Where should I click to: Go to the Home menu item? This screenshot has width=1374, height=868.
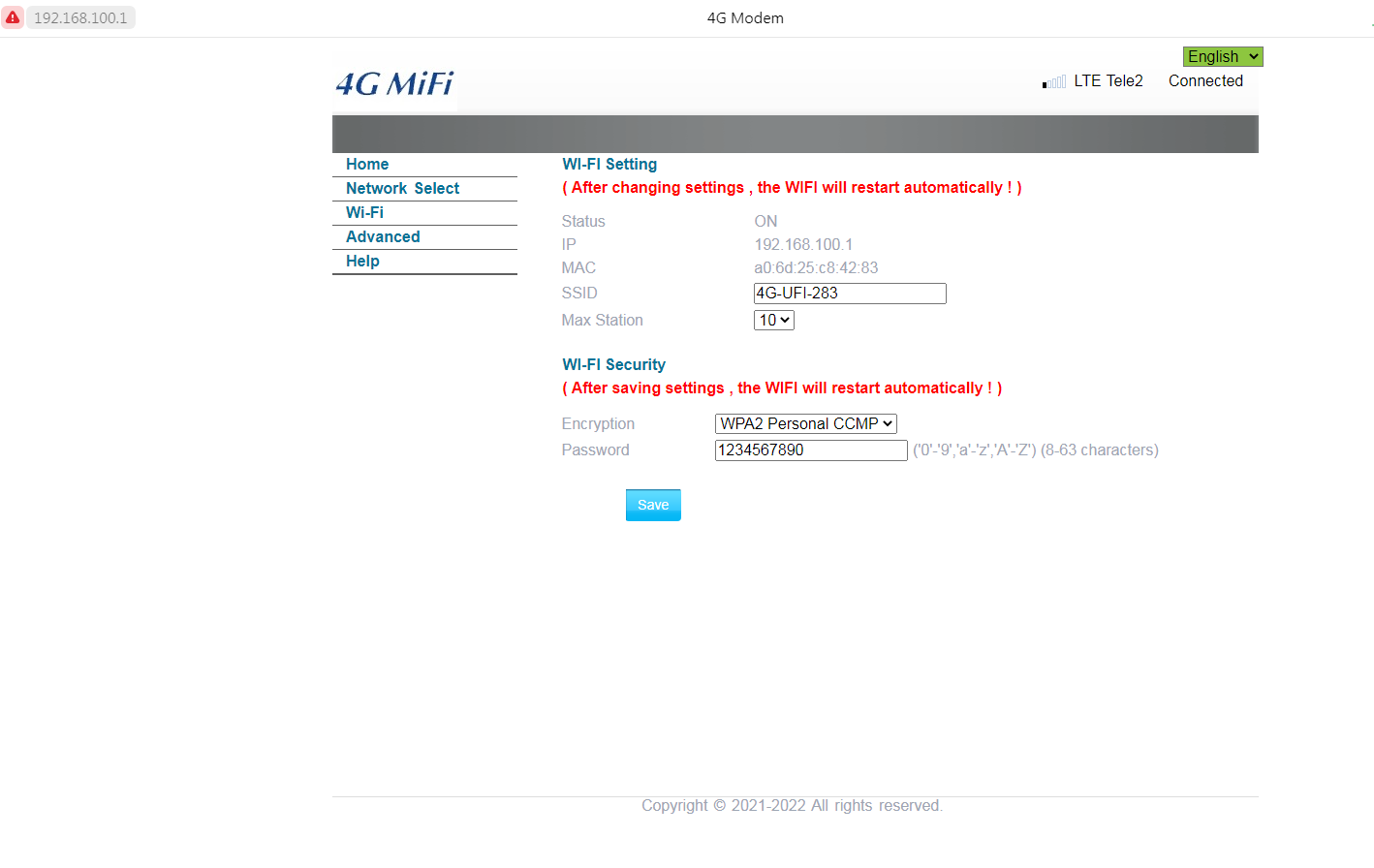[x=367, y=165]
